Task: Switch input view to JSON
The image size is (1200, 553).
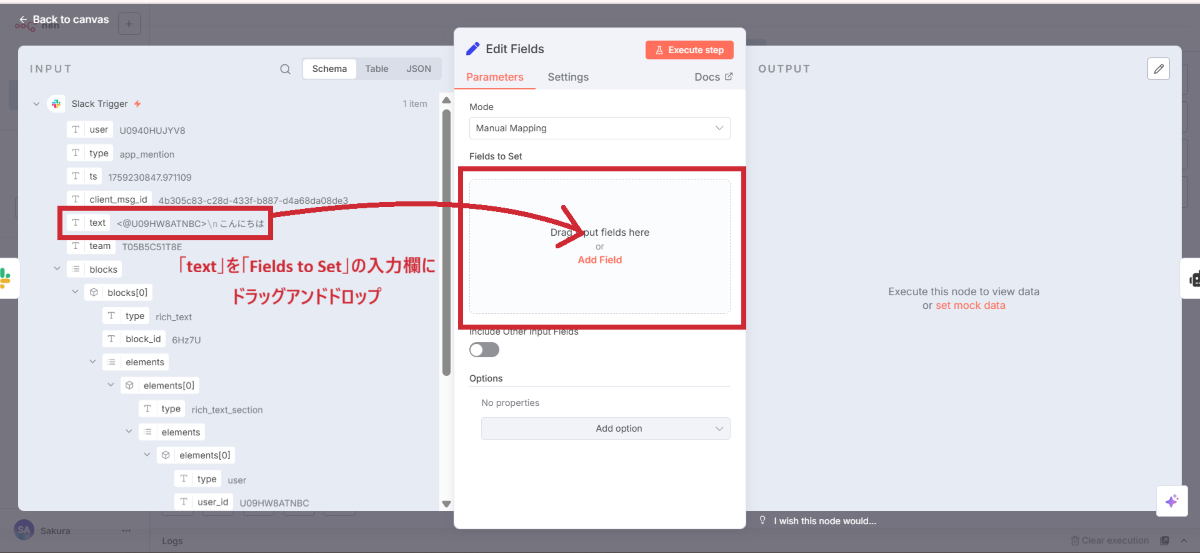Action: [x=419, y=69]
